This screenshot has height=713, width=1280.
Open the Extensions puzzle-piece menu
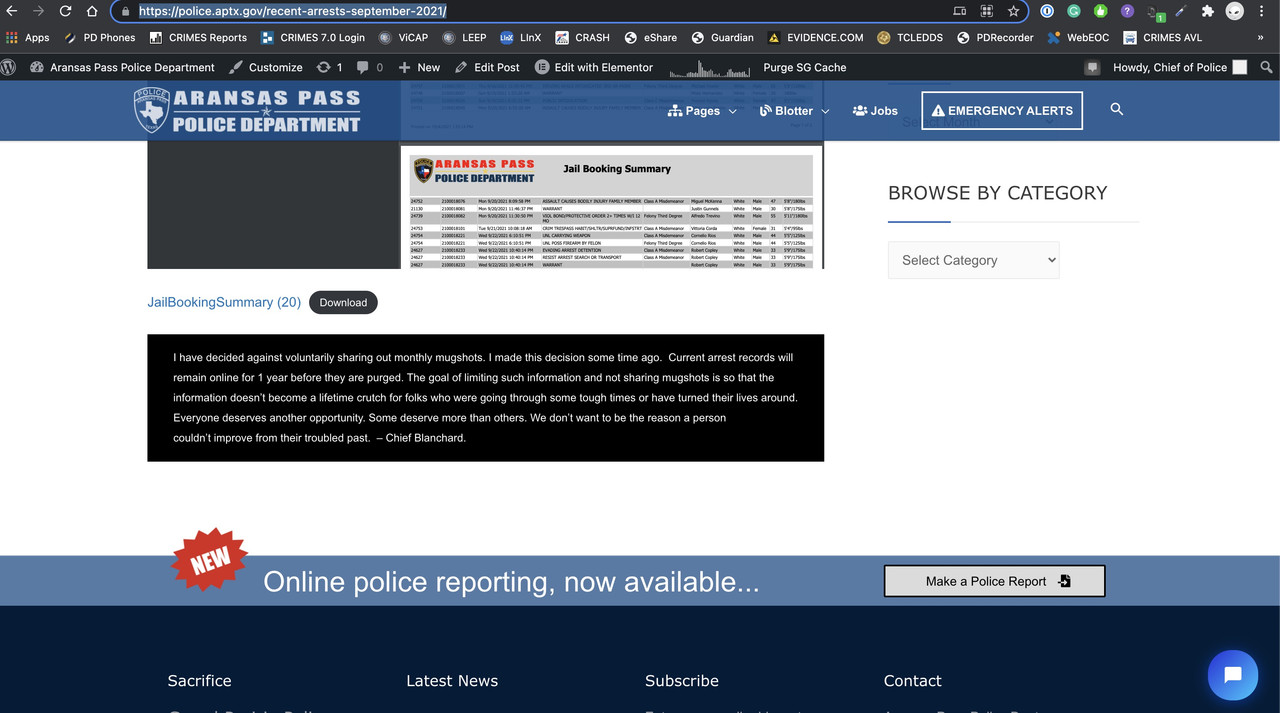pyautogui.click(x=1207, y=11)
